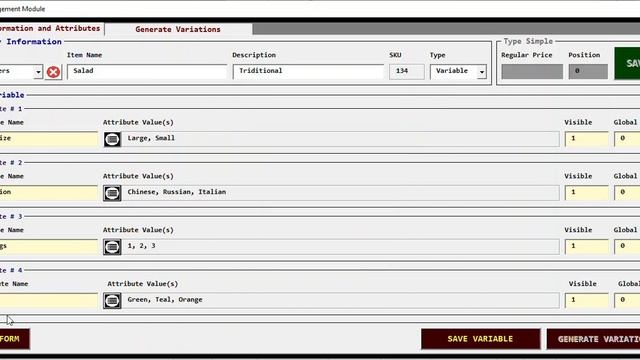Viewport: 640px width, 360px height.
Task: Click the GENERATE VARIATIONS button
Action: pyautogui.click(x=593, y=339)
